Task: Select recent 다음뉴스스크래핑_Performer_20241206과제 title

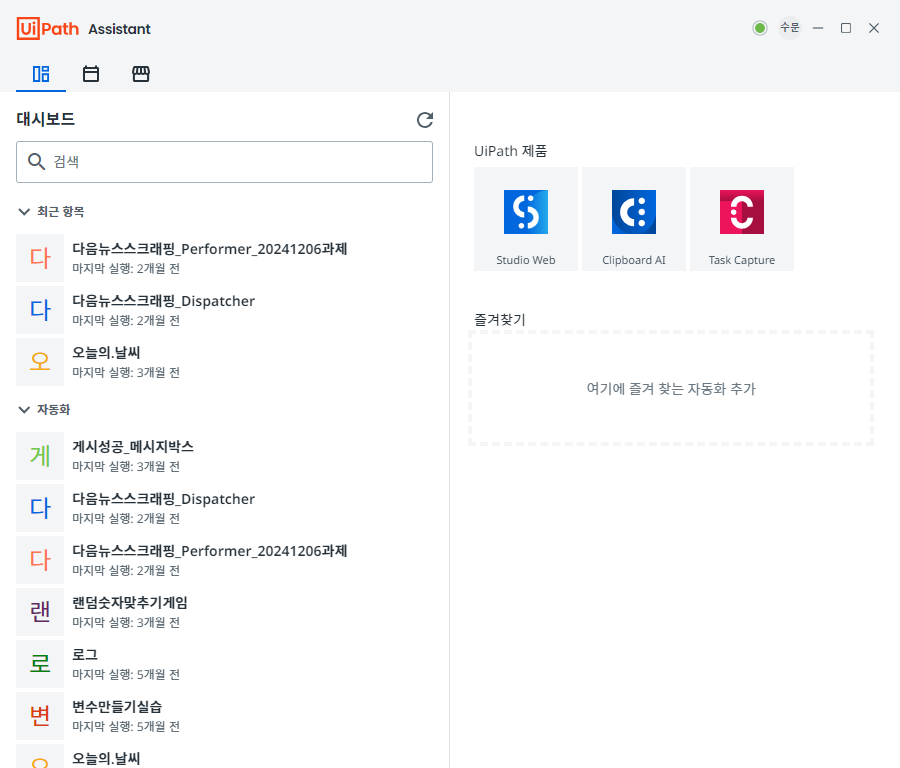Action: point(210,249)
